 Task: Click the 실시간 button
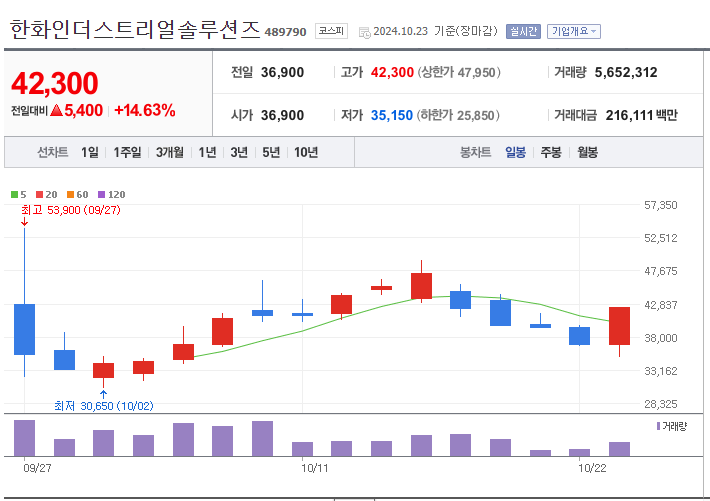523,31
